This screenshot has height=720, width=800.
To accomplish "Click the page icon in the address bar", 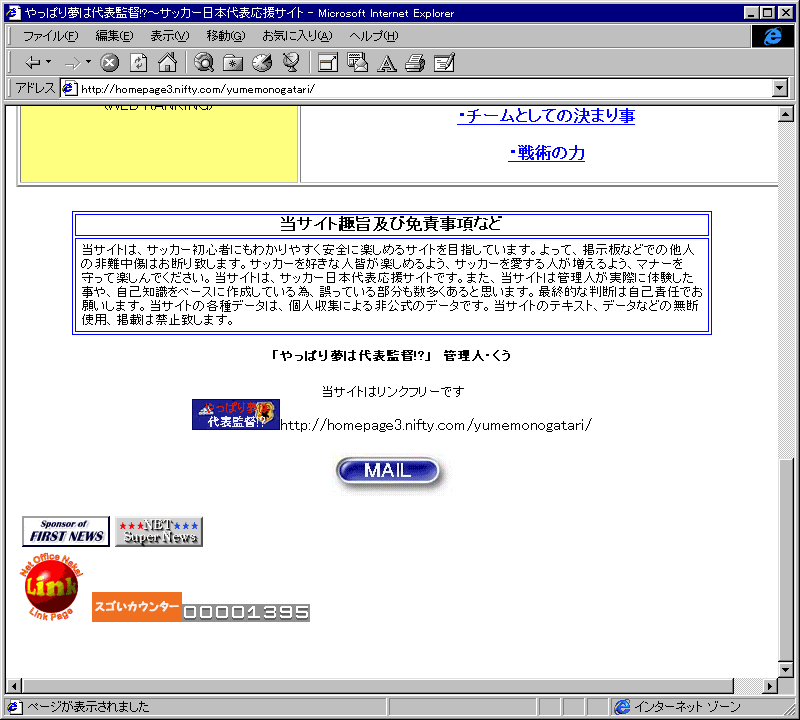I will tap(69, 89).
